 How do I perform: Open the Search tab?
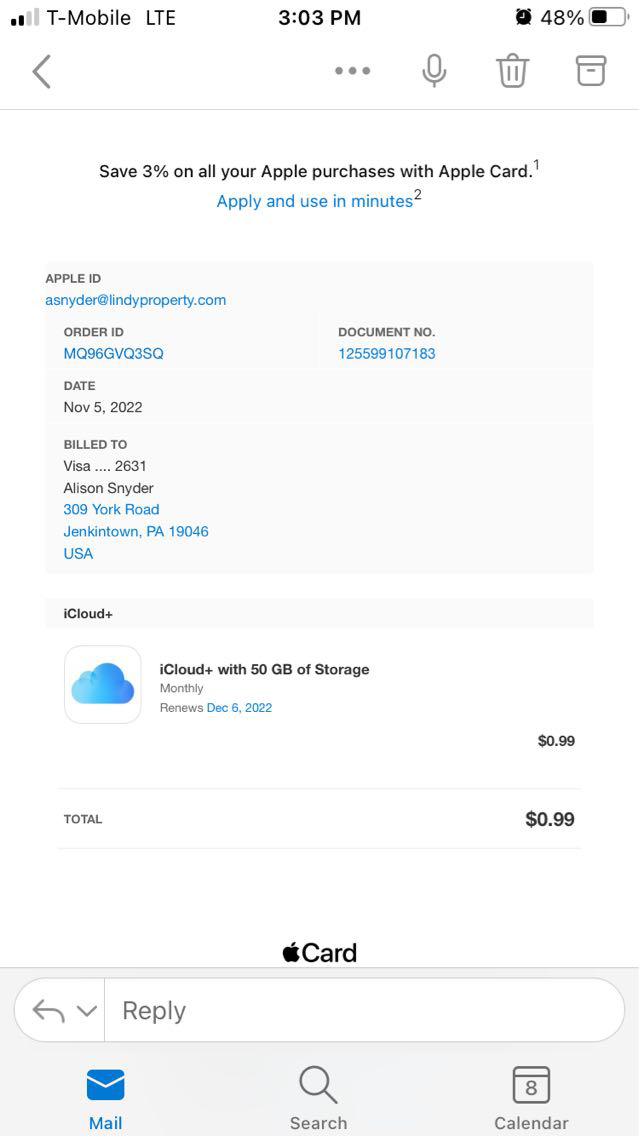(x=318, y=1098)
